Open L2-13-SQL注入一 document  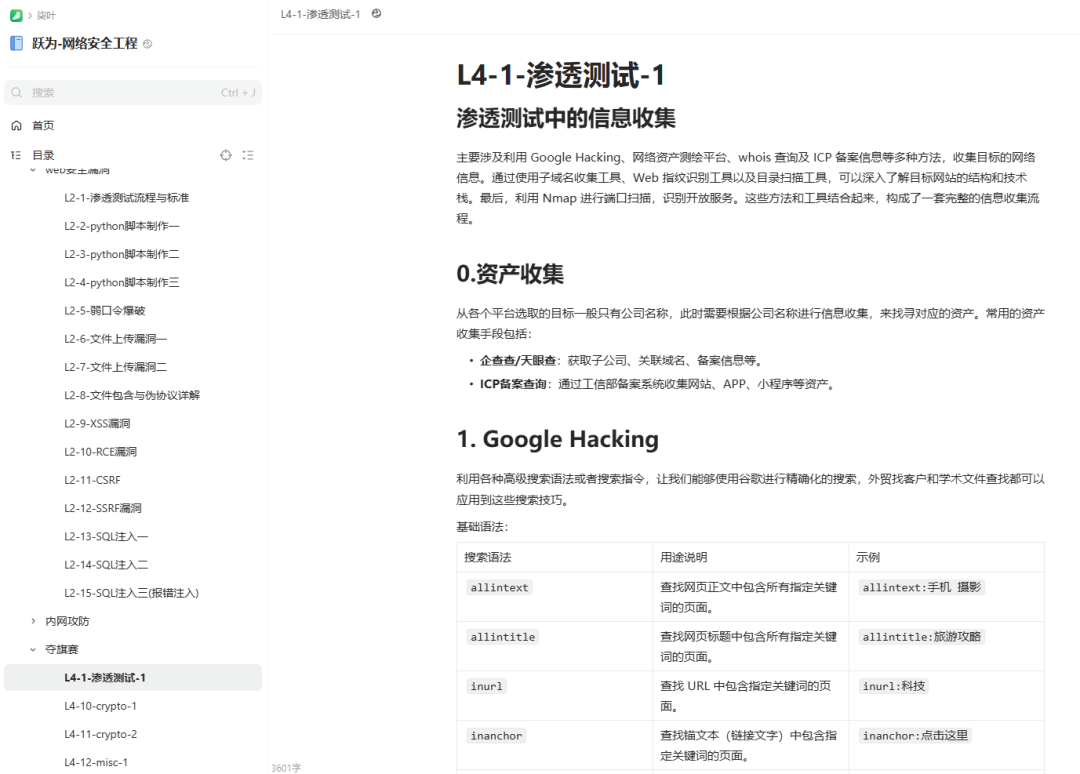pos(106,536)
